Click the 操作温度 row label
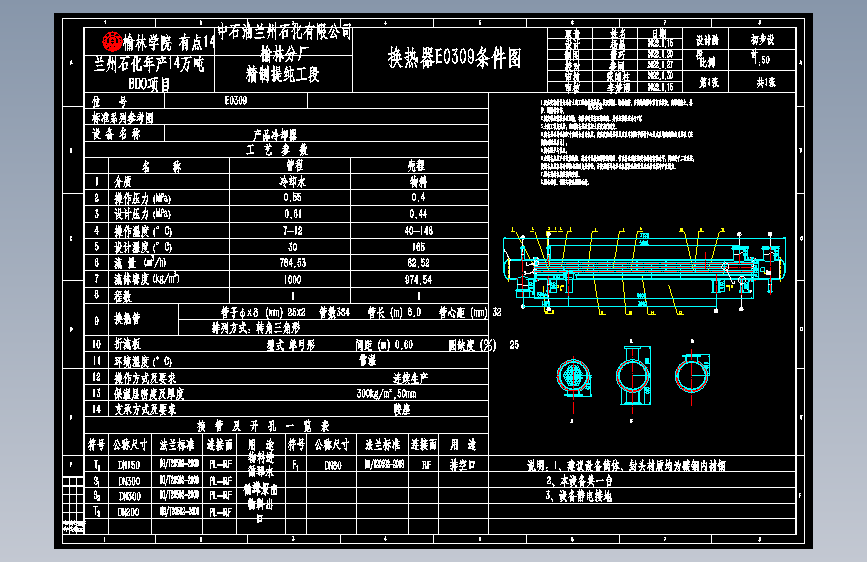The height and width of the screenshot is (562, 867). pyautogui.click(x=143, y=231)
